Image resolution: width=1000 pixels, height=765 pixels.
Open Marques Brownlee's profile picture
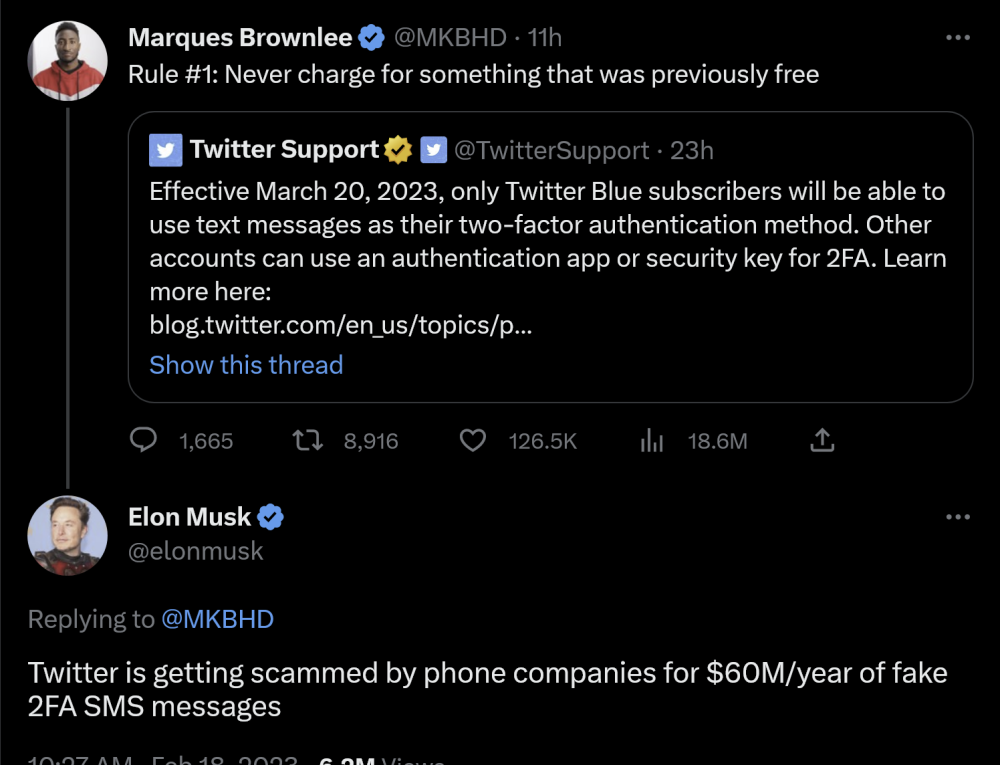point(67,60)
